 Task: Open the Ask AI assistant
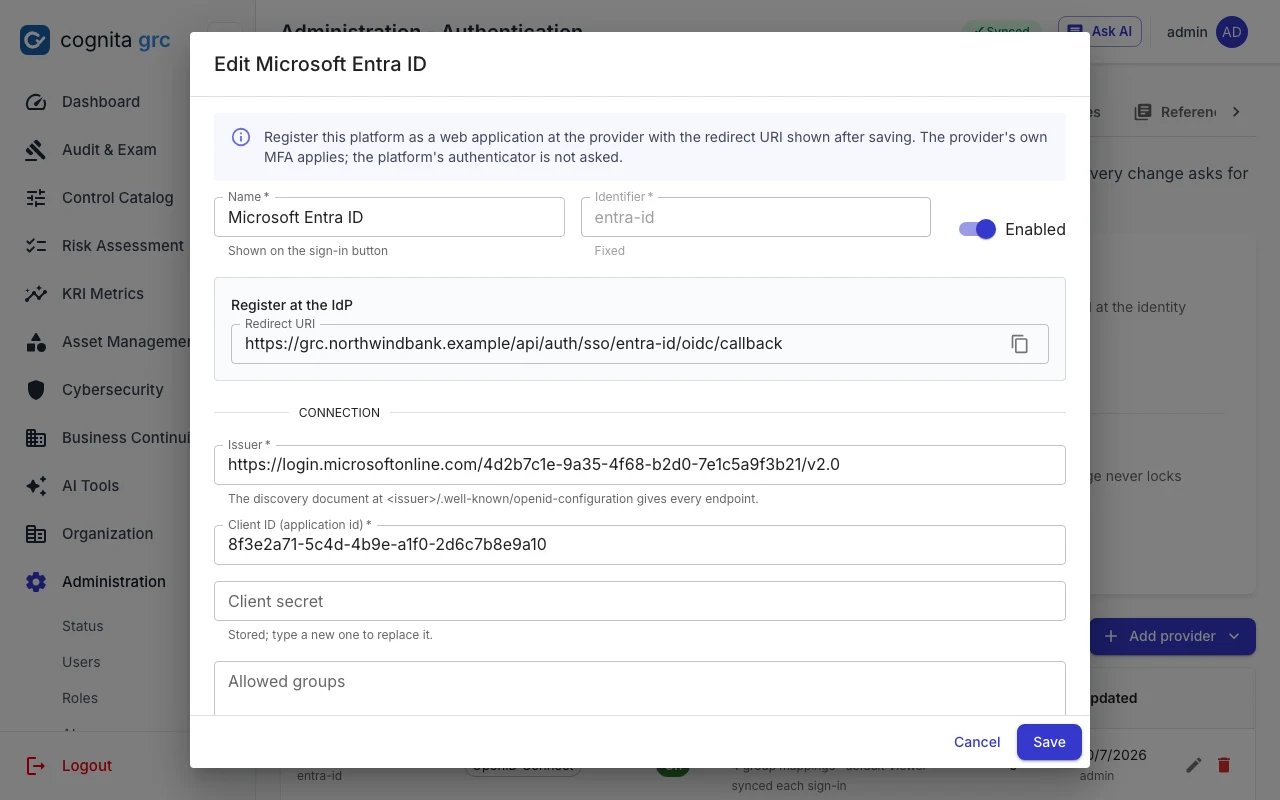point(1100,31)
